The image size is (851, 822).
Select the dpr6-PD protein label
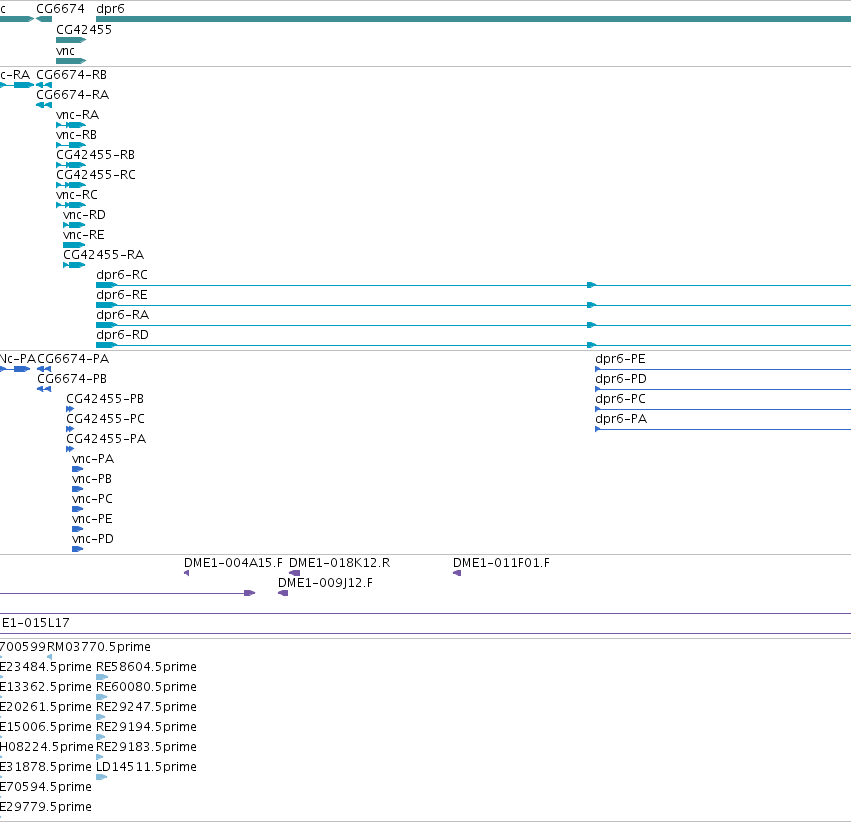point(621,379)
